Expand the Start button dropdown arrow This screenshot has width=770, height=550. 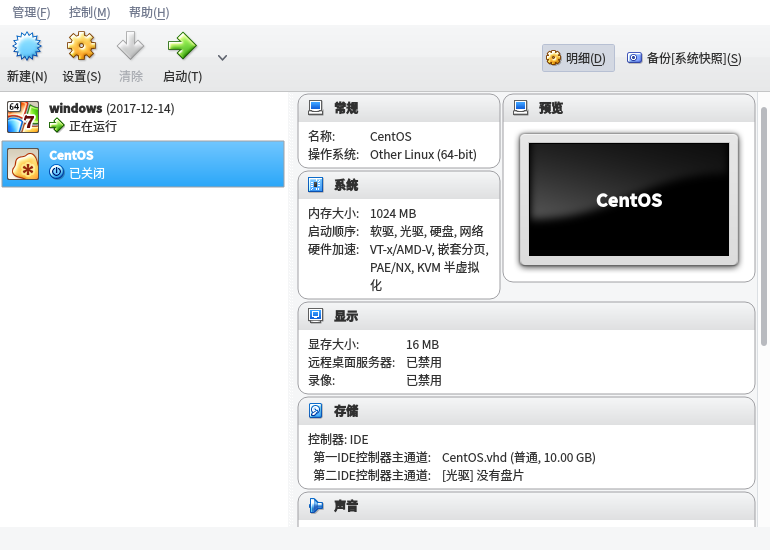pos(222,58)
